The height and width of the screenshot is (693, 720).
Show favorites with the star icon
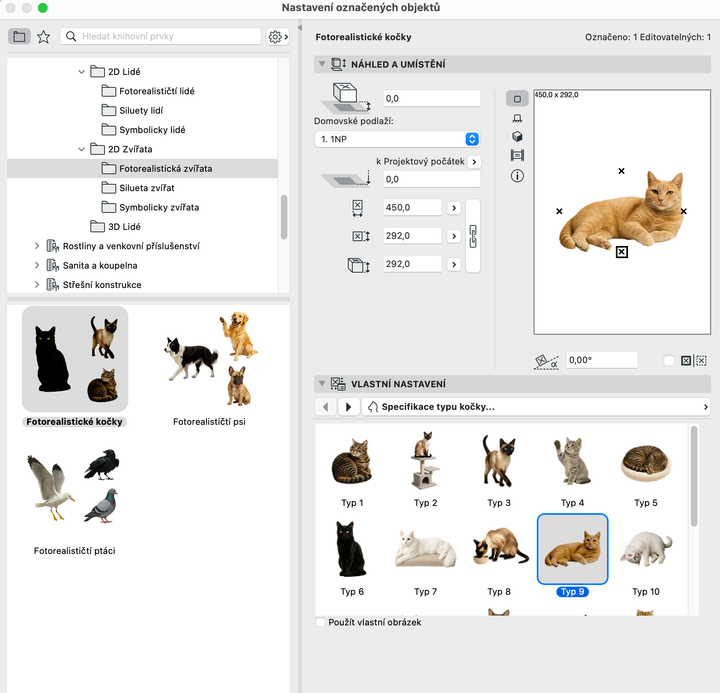pyautogui.click(x=44, y=36)
